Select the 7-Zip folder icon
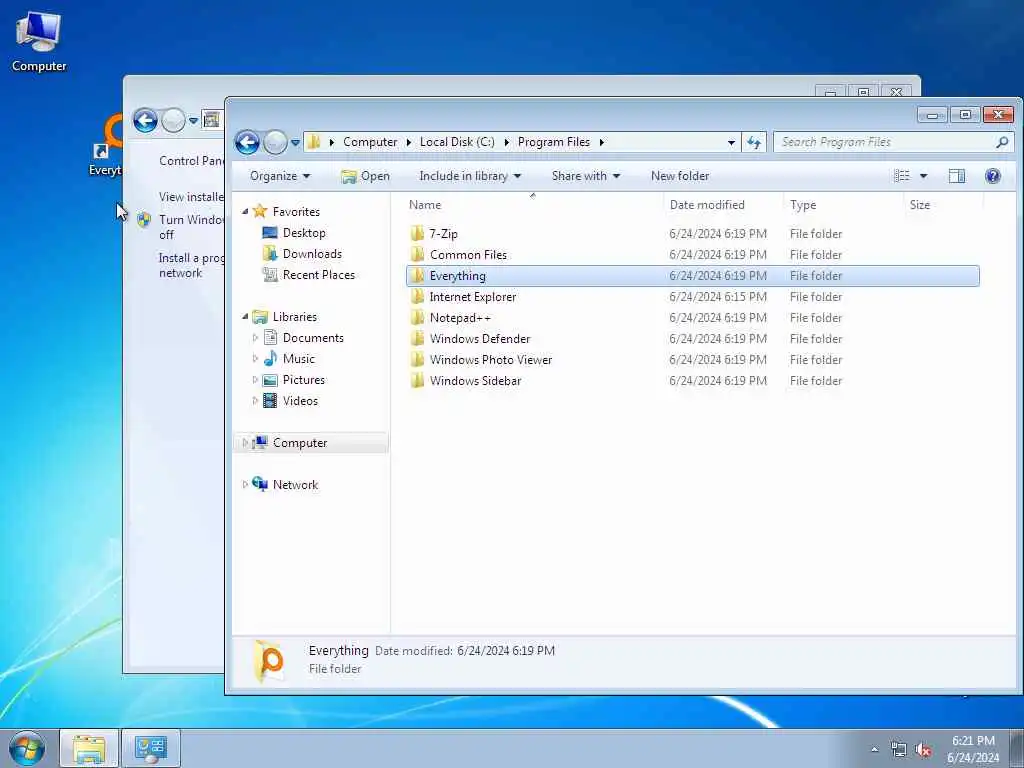 417,233
